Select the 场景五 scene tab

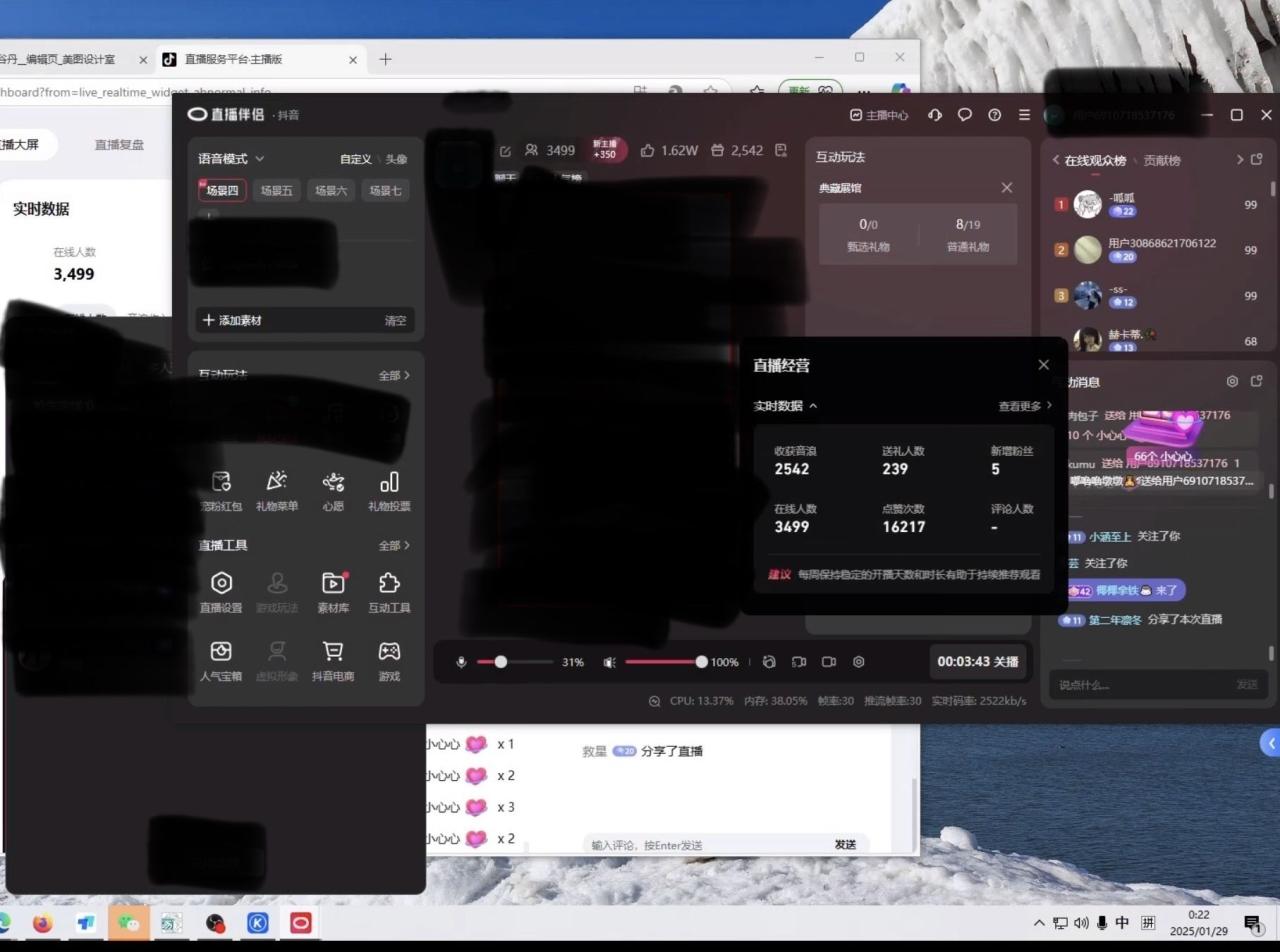point(277,191)
